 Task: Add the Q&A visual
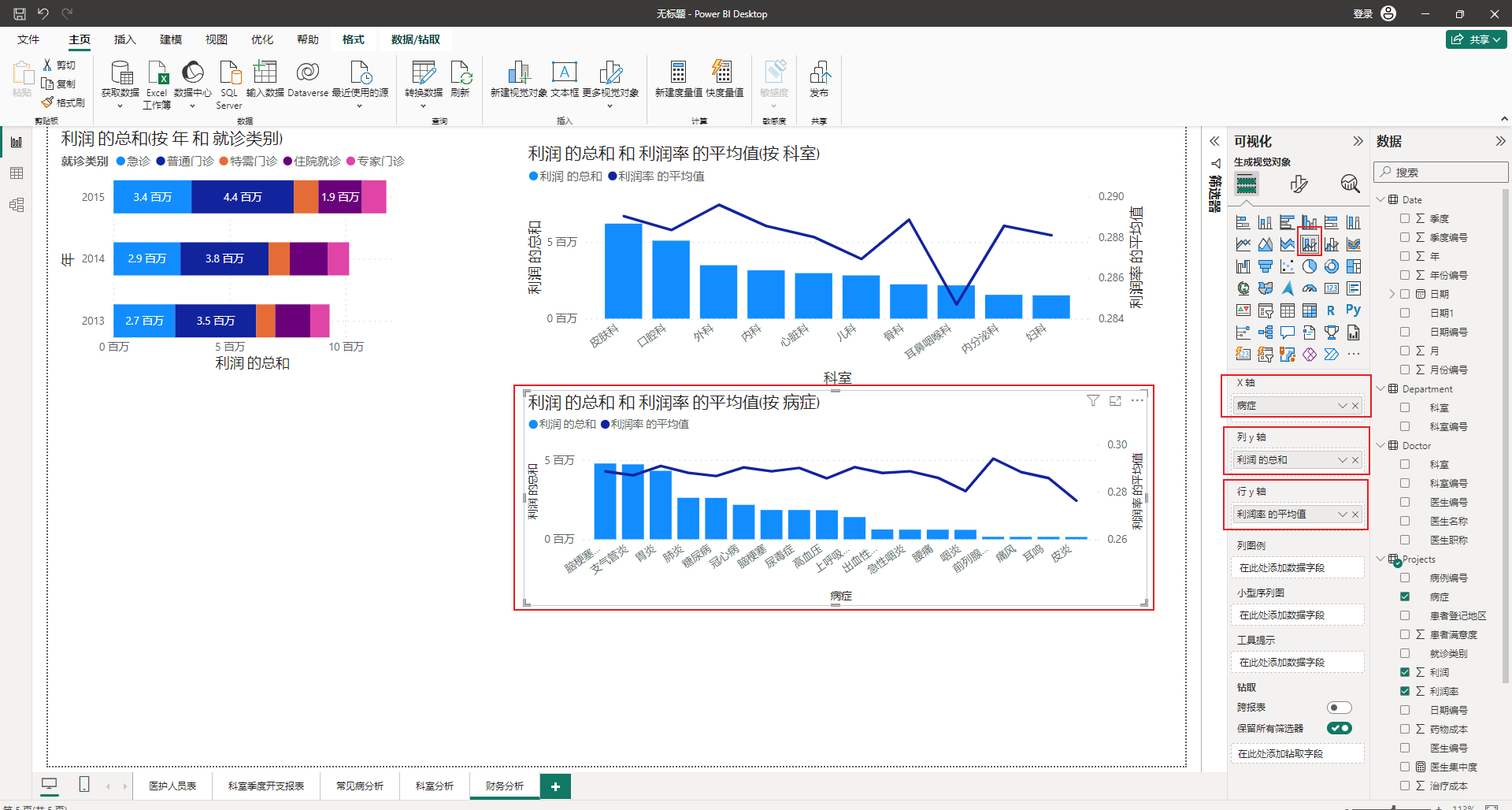(x=1287, y=333)
